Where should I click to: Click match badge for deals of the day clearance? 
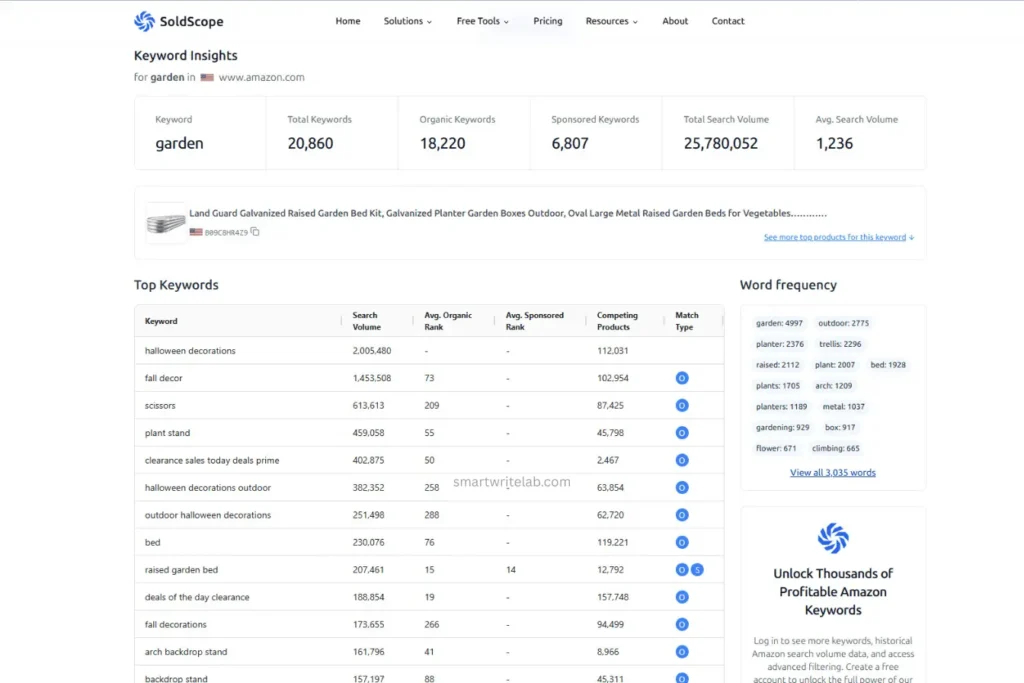(x=682, y=597)
